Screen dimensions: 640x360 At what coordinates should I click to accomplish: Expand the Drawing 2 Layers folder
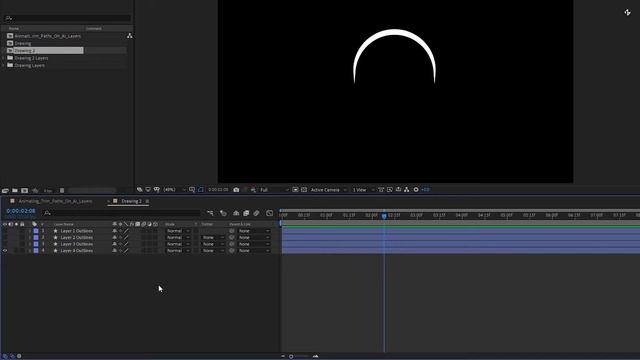pyautogui.click(x=3, y=58)
